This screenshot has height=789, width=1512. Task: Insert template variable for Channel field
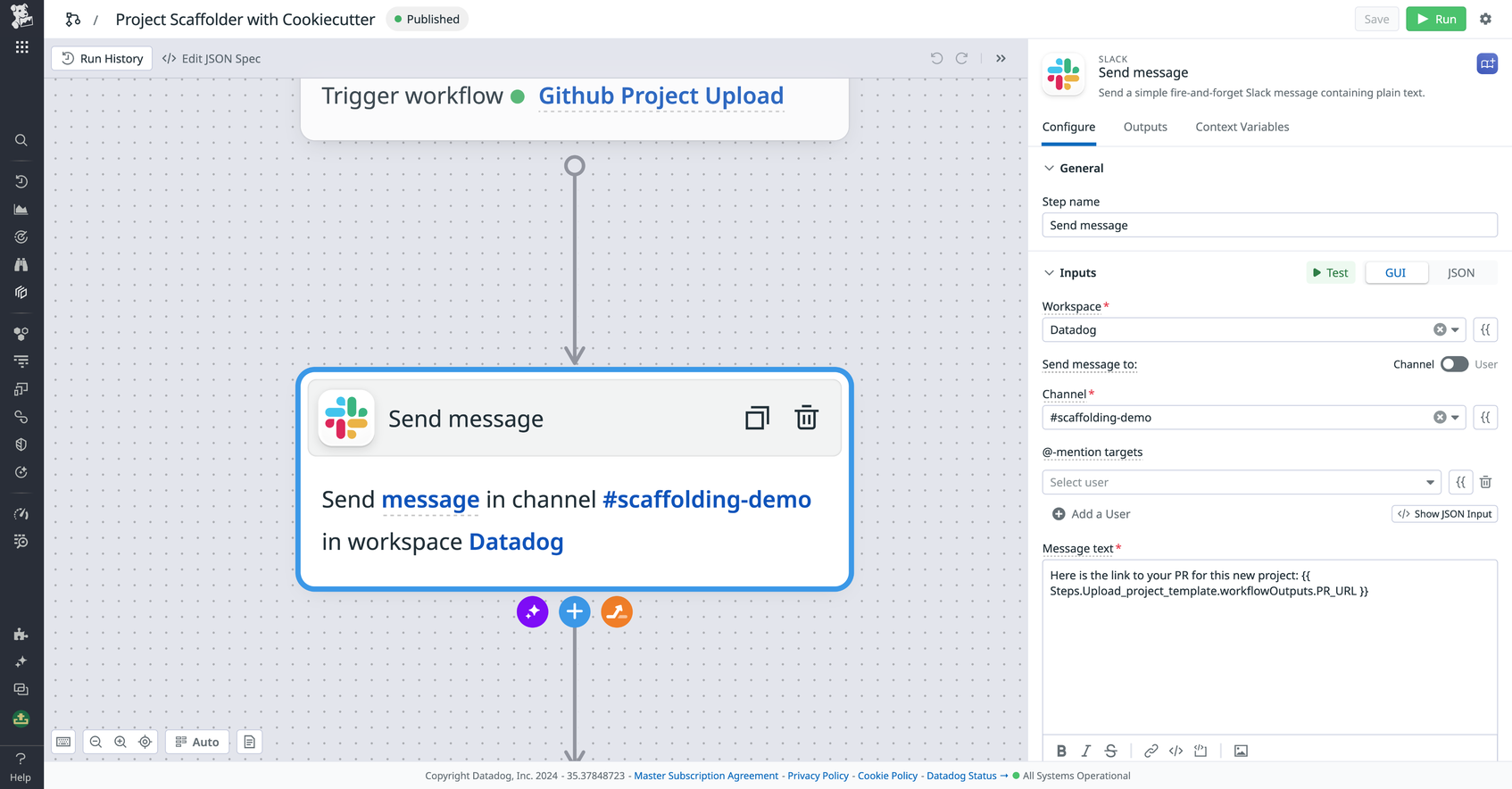1485,417
